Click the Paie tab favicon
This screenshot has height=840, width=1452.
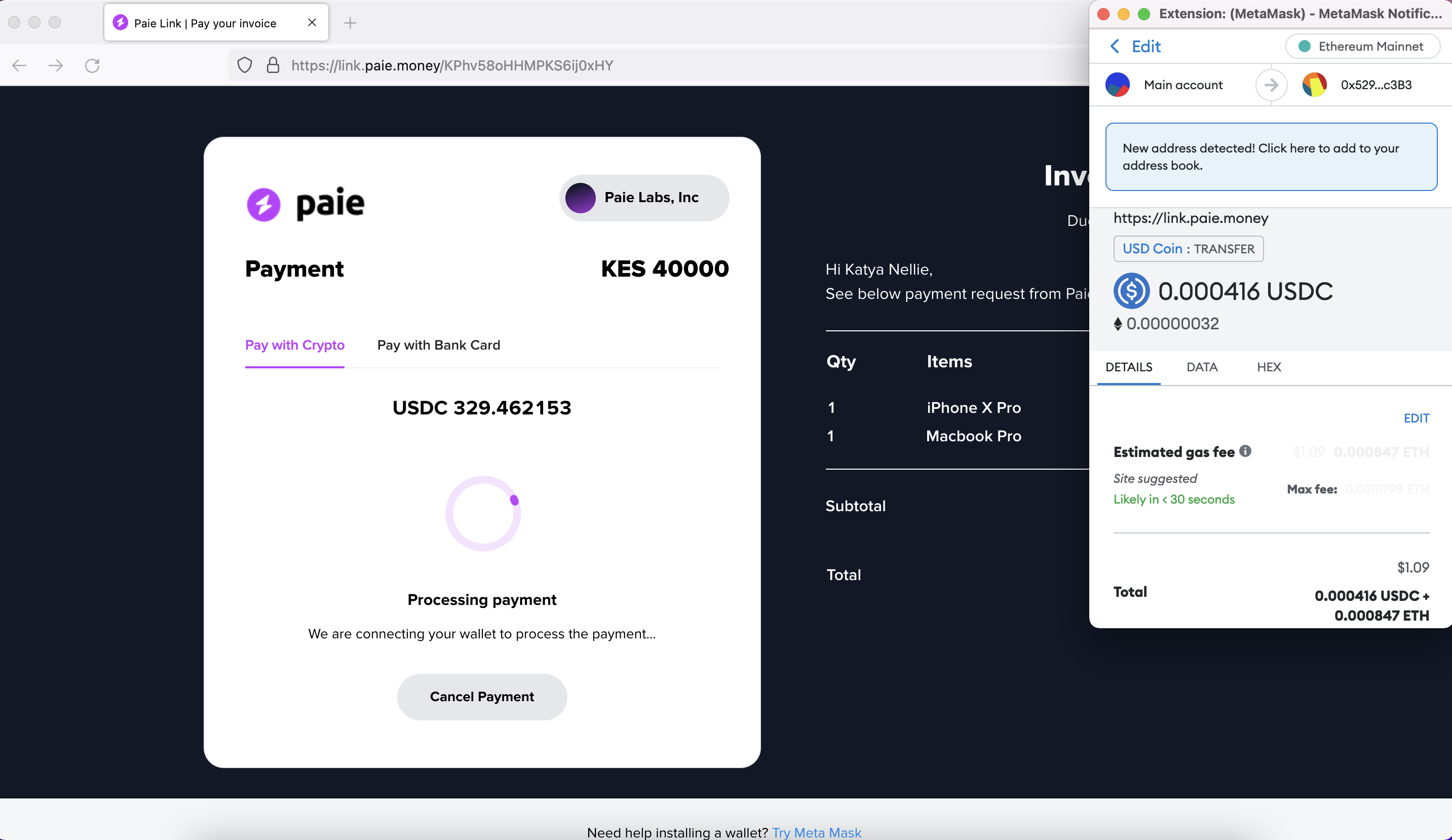coord(121,22)
